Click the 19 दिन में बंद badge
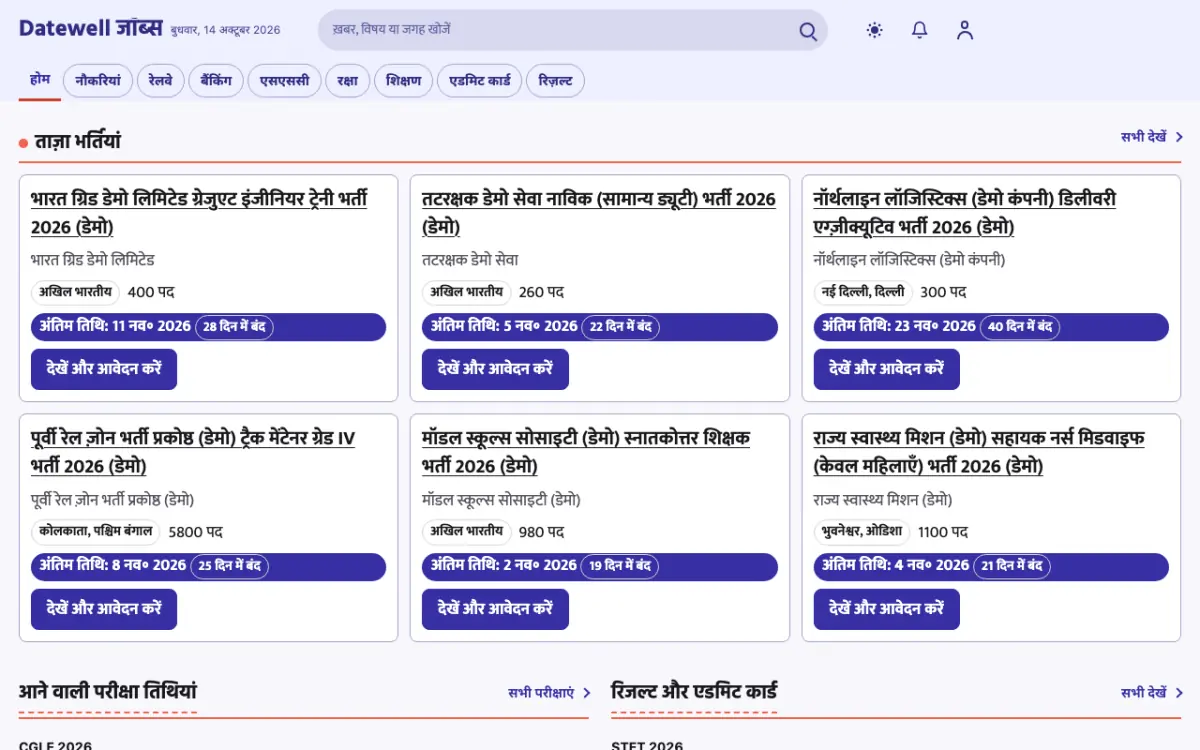1200x750 pixels. point(620,566)
